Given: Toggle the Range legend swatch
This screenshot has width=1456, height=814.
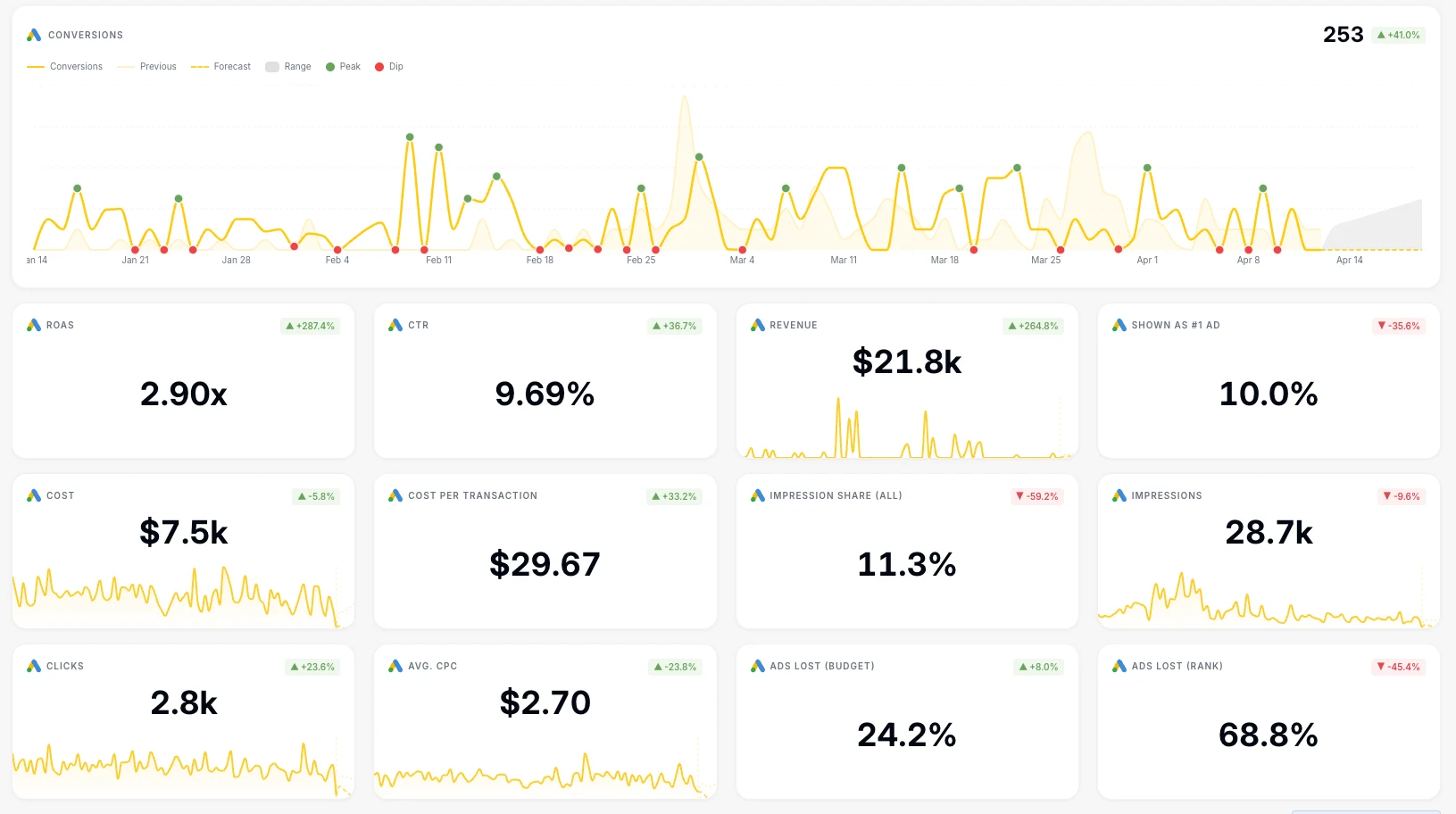Looking at the screenshot, I should (288, 67).
